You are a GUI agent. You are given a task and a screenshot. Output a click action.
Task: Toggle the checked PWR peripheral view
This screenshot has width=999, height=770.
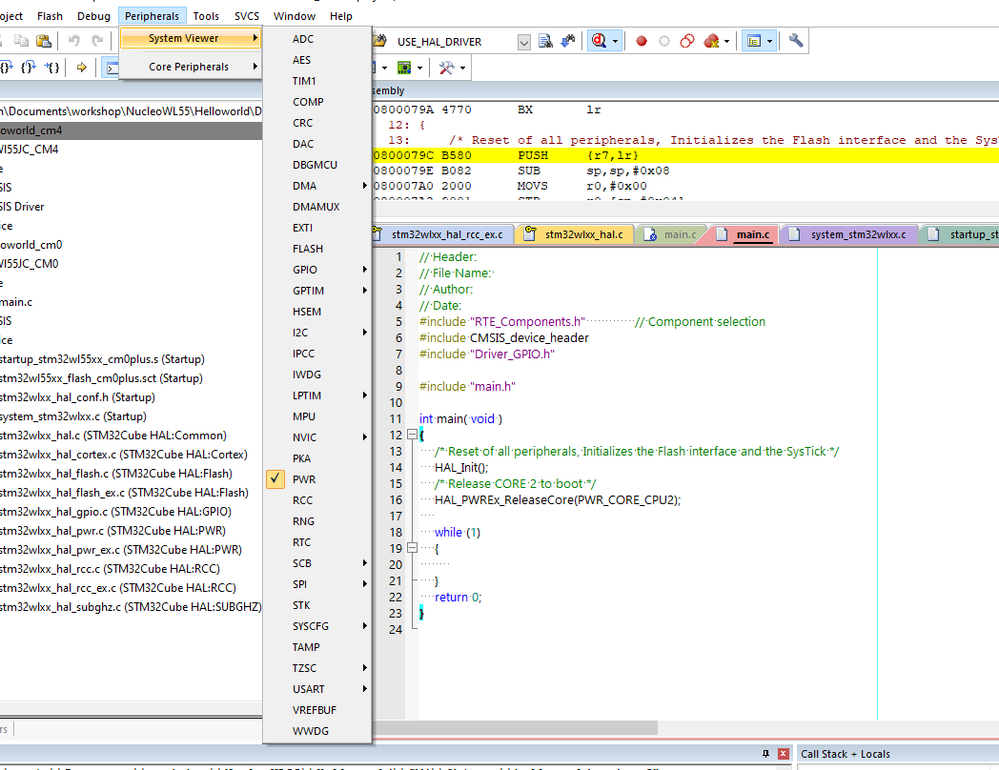[x=304, y=479]
